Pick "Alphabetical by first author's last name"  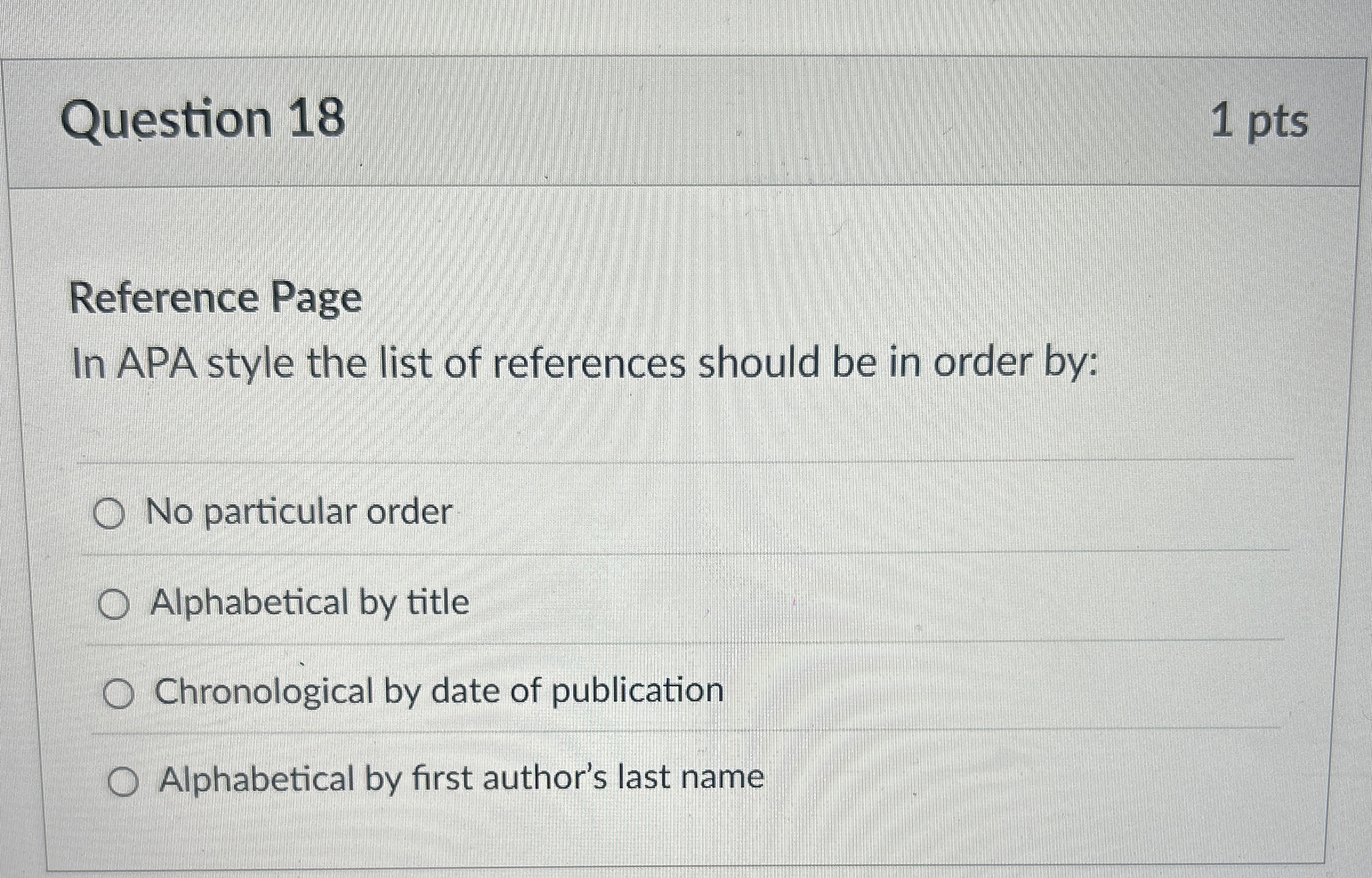point(124,780)
